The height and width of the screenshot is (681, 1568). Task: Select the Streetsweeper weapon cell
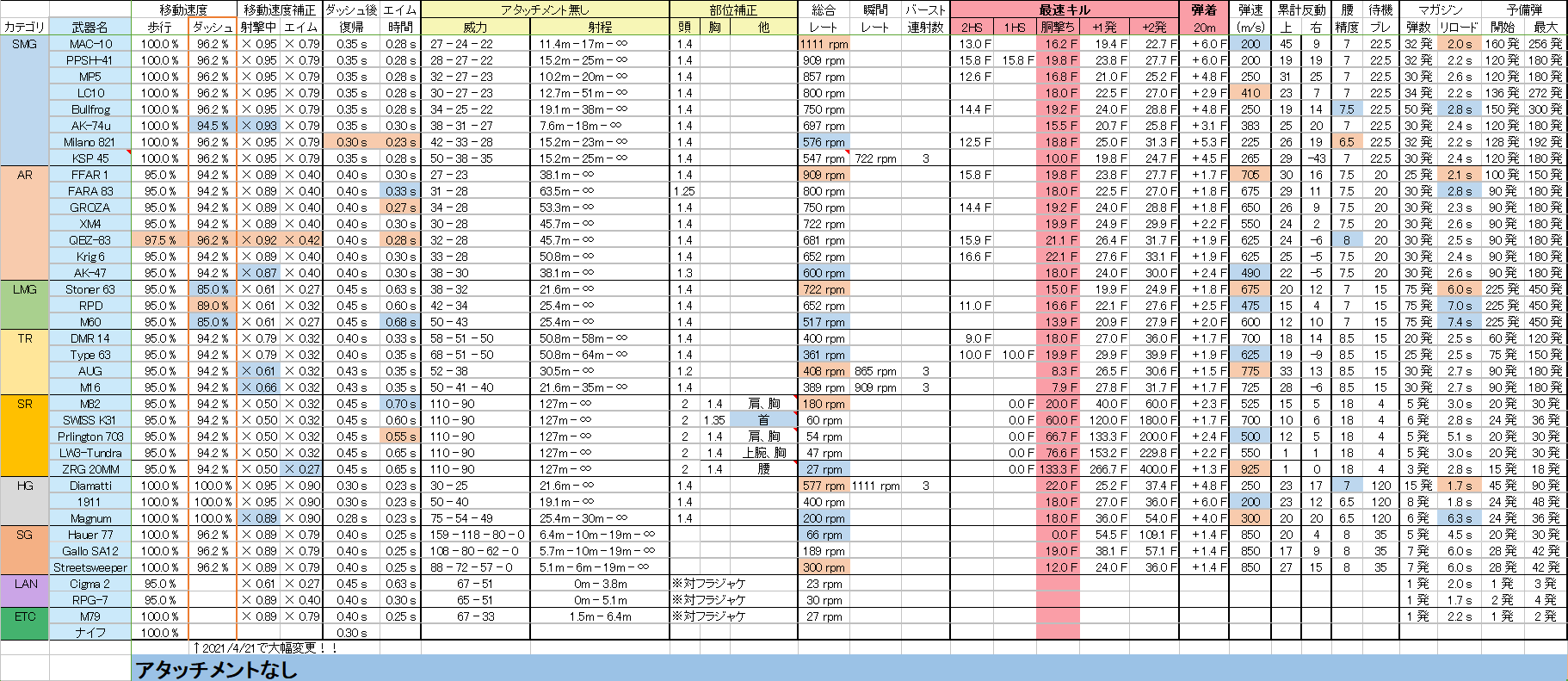pyautogui.click(x=90, y=567)
